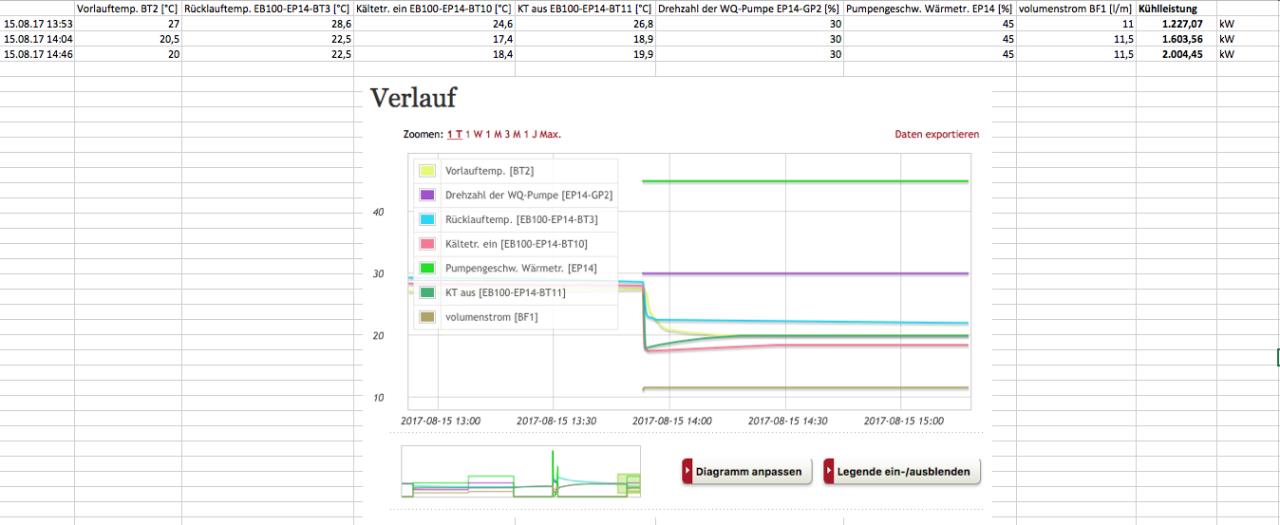The width and height of the screenshot is (1280, 525).
Task: Click the pink Kältetr. ein legend swatch
Action: pyautogui.click(x=426, y=243)
